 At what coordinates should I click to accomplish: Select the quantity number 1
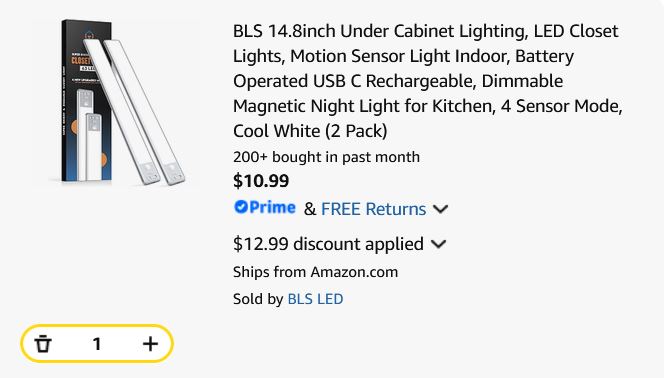coord(97,344)
